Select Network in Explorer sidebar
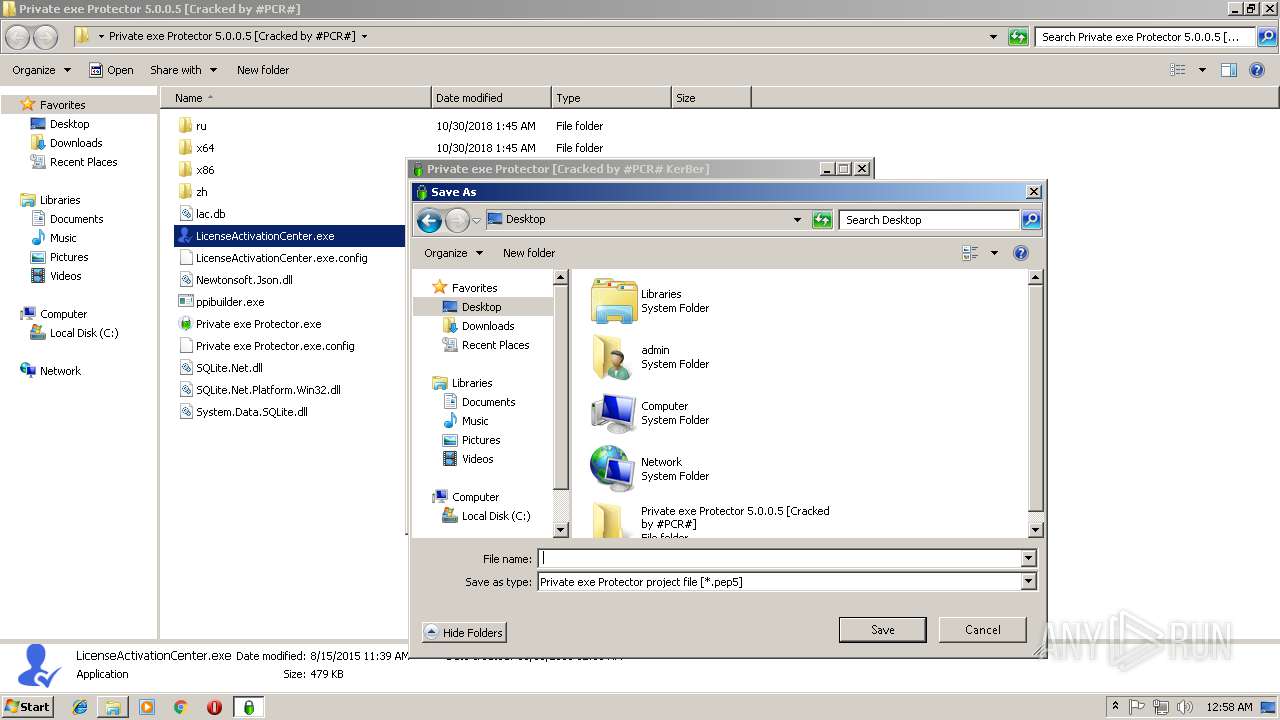1280x720 pixels. 60,371
